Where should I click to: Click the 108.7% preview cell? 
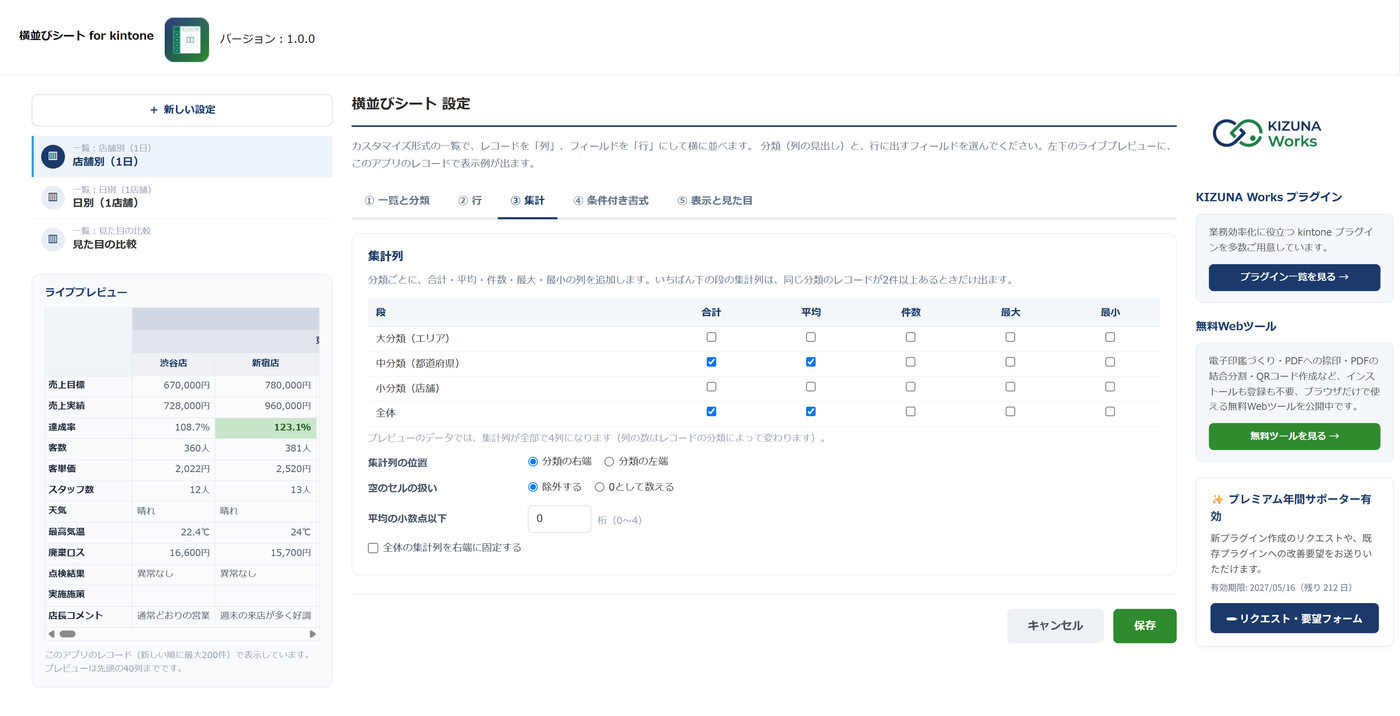(173, 427)
